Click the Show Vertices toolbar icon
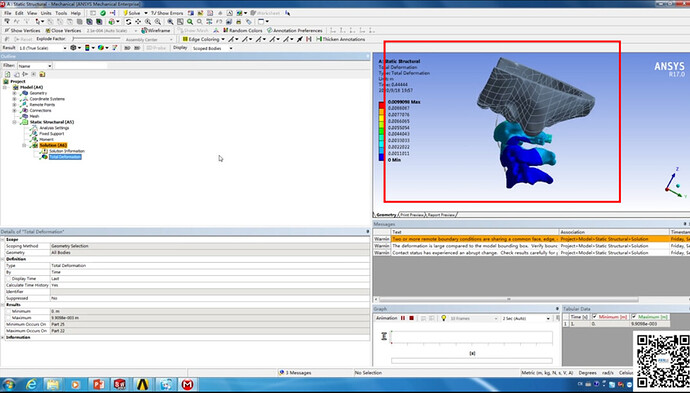The width and height of the screenshot is (690, 393). coord(7,30)
